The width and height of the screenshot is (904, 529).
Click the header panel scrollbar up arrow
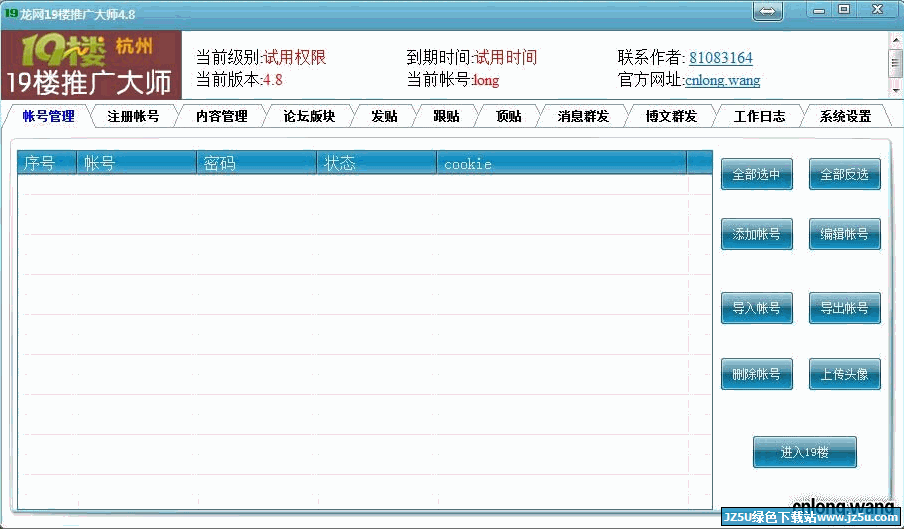click(895, 39)
